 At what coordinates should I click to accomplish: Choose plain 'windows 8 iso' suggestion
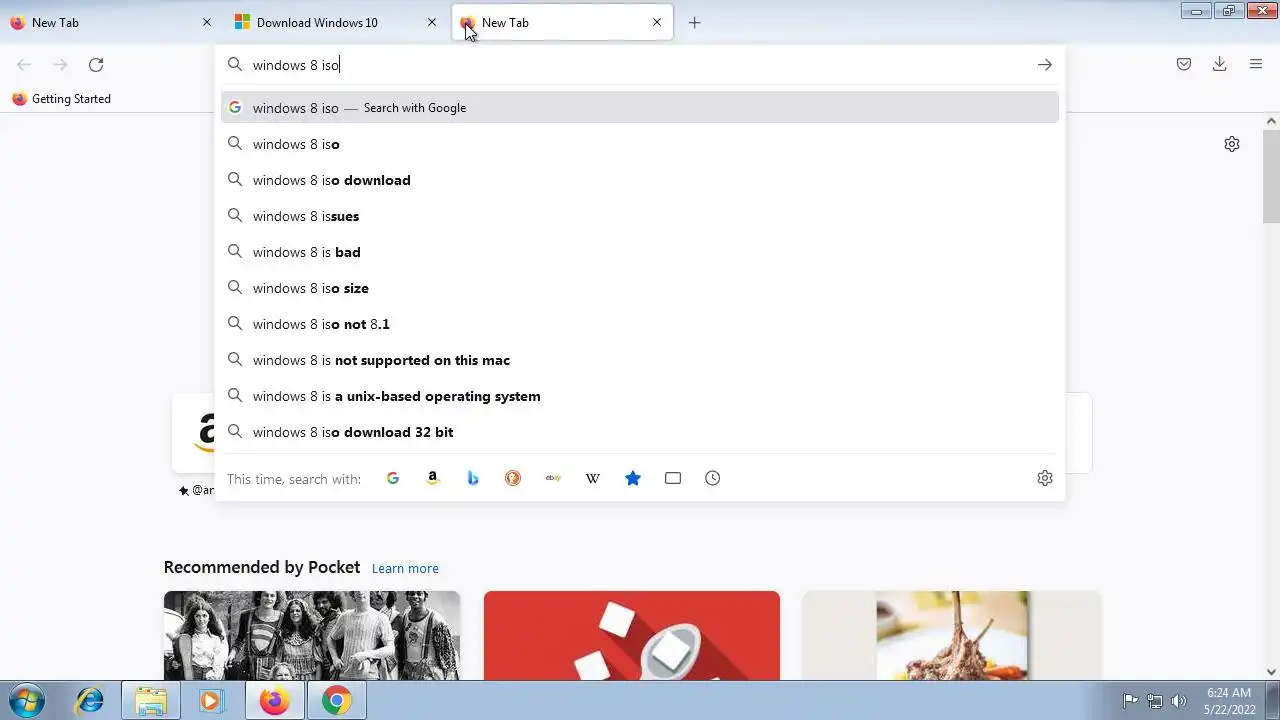tap(640, 144)
